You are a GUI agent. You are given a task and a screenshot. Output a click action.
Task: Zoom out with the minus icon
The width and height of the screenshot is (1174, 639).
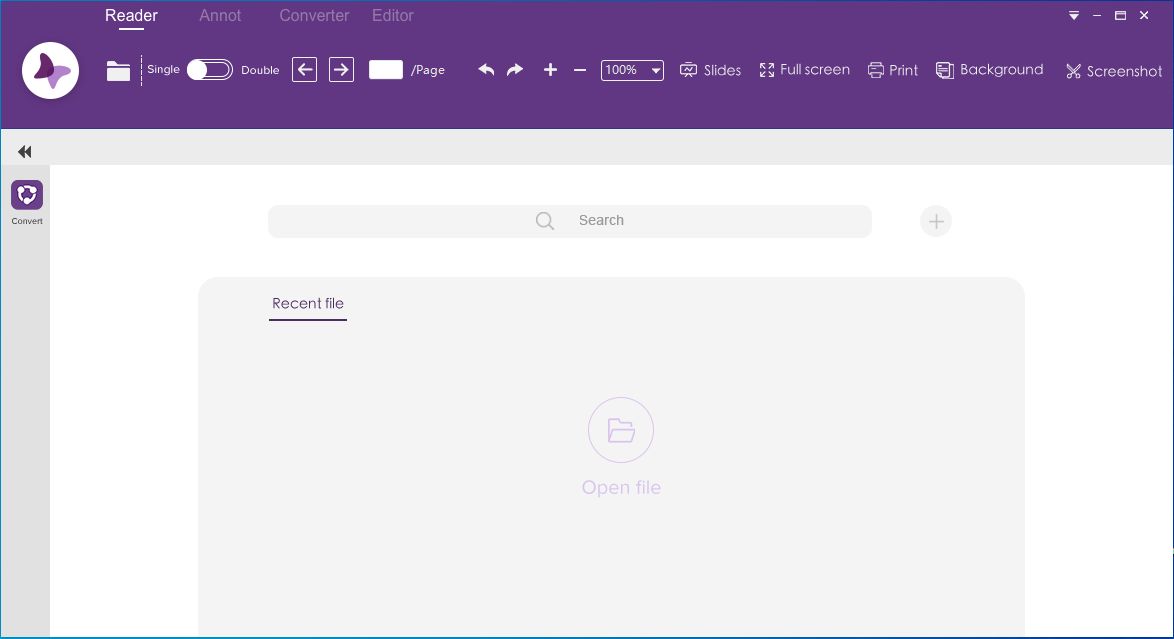580,71
